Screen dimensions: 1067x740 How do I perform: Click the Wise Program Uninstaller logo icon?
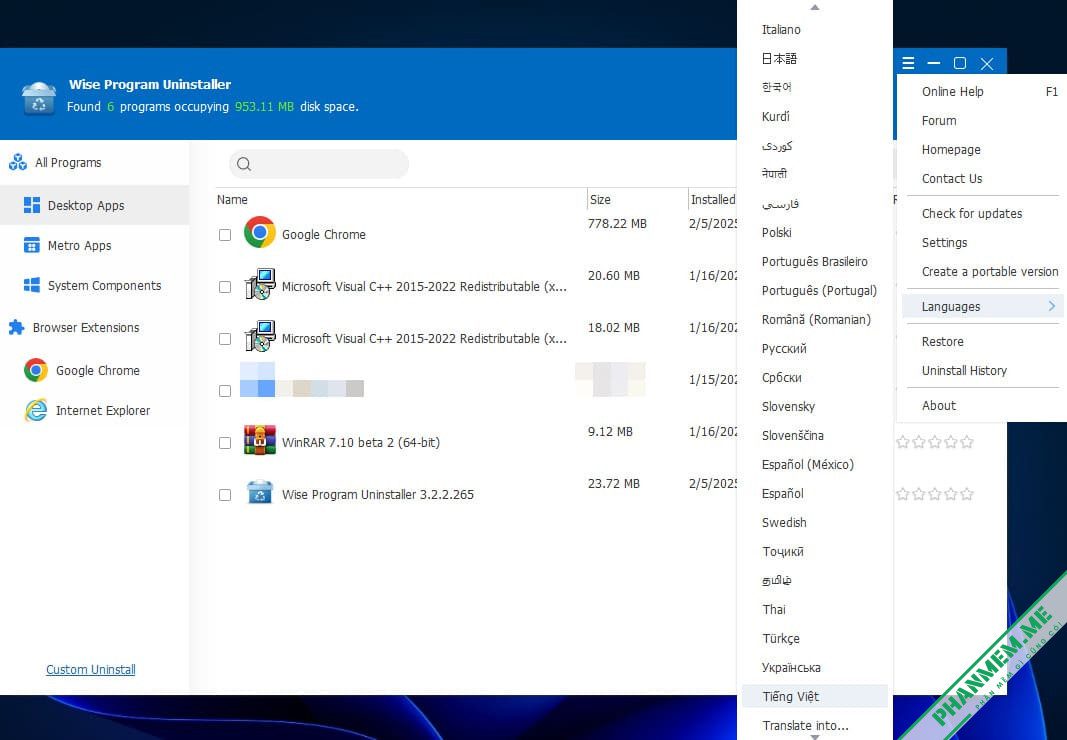[x=39, y=97]
